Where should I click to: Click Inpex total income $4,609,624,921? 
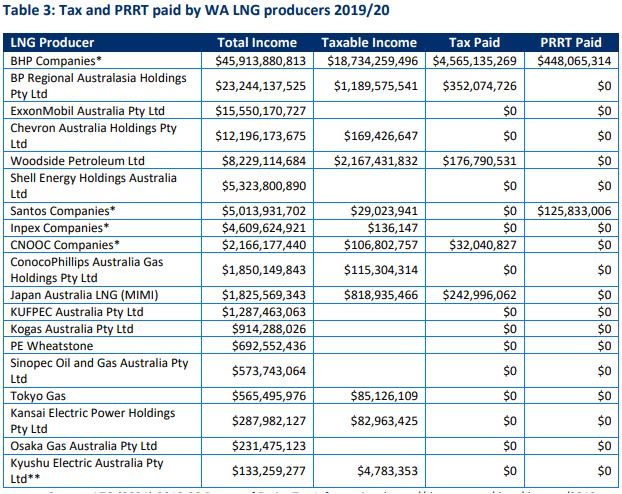pyautogui.click(x=264, y=228)
